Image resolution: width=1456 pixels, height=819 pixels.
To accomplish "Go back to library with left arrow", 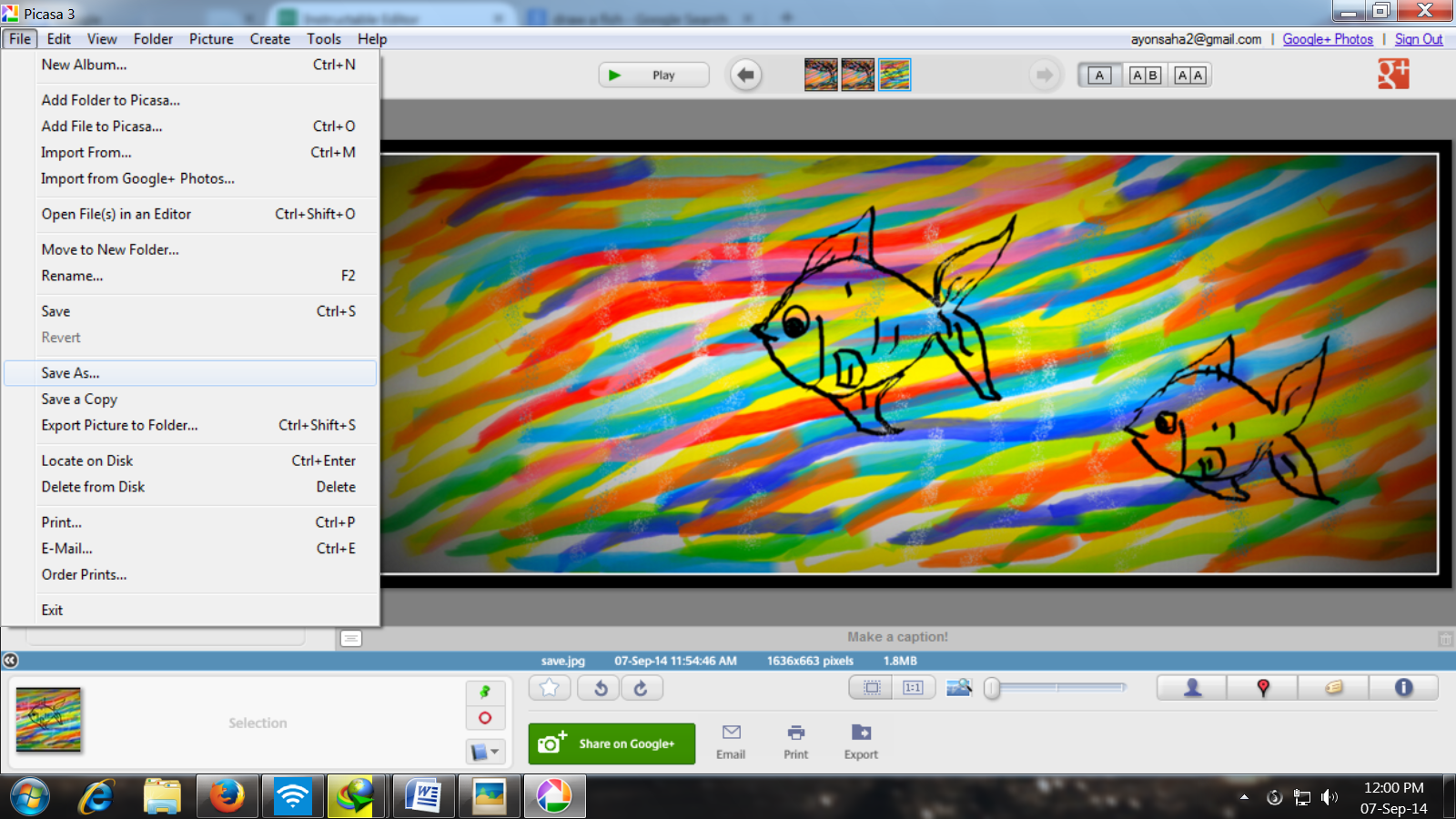I will 746,75.
